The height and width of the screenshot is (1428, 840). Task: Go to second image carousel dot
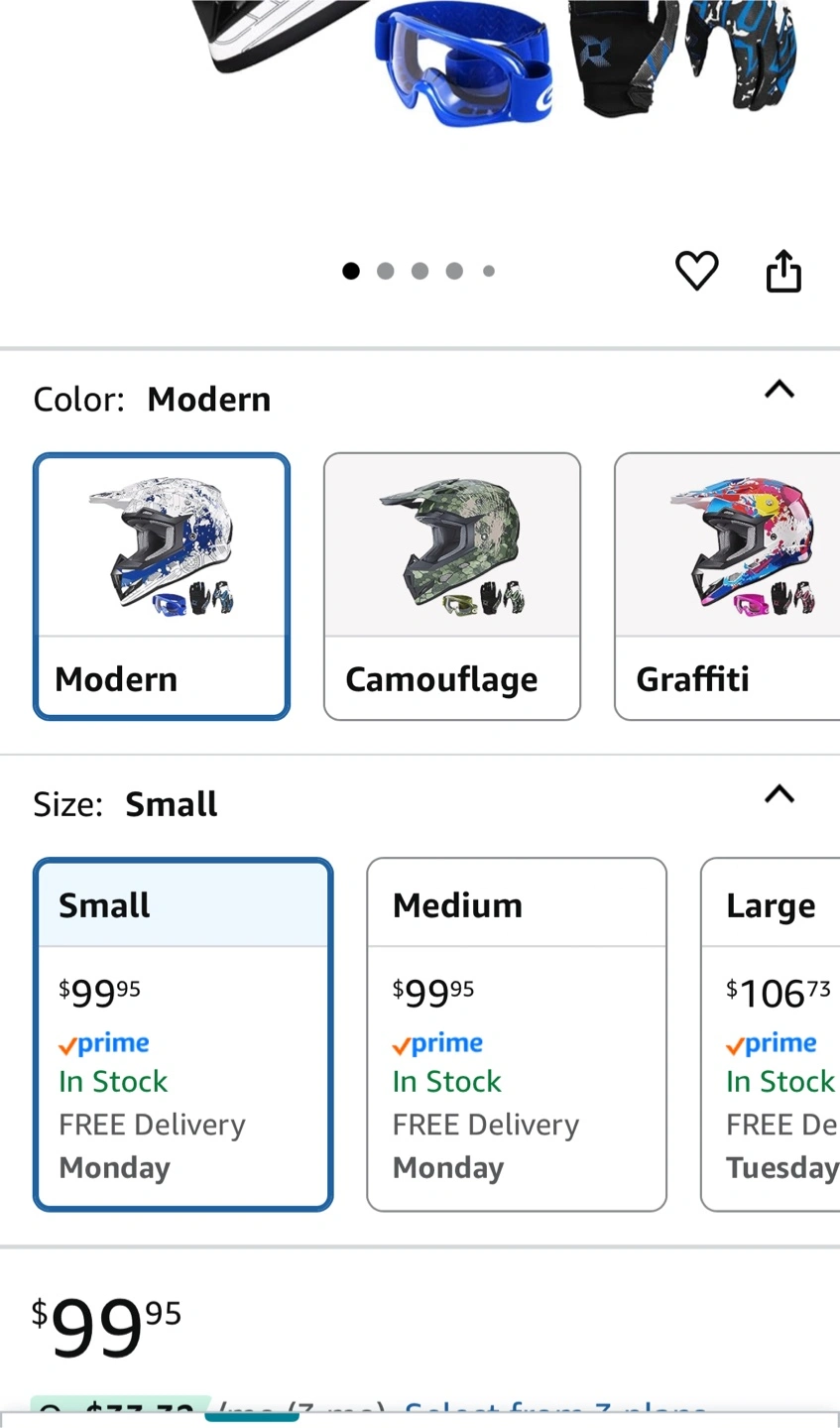[x=386, y=271]
